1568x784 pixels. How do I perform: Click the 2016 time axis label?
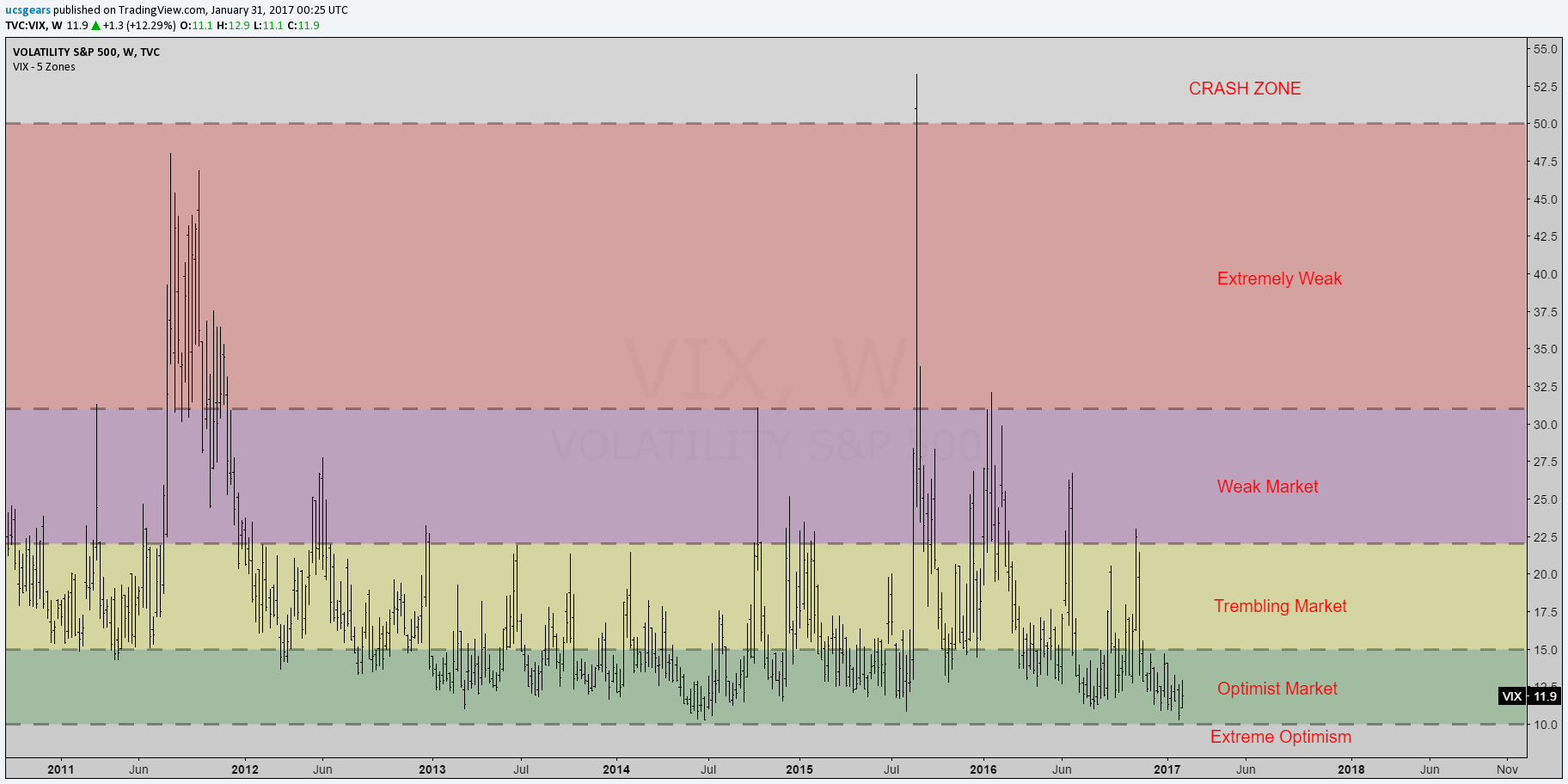tap(983, 769)
